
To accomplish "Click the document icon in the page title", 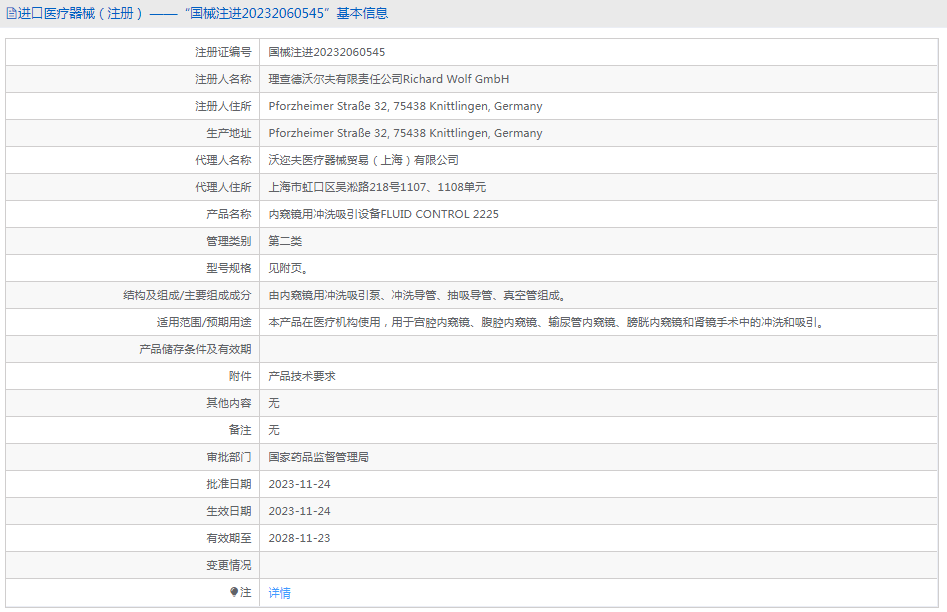I will point(11,13).
